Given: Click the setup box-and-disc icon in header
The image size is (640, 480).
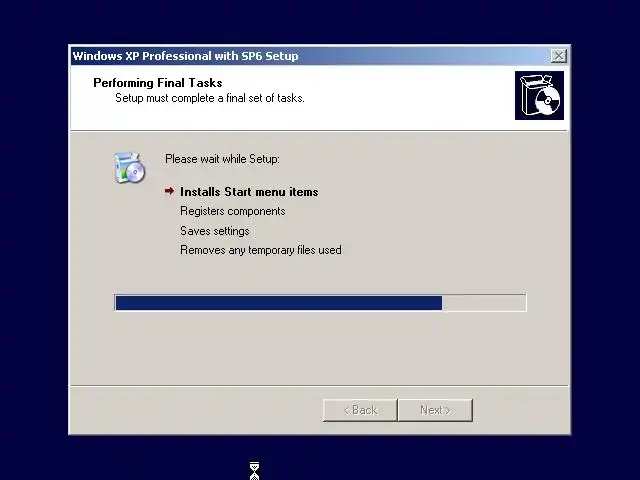Looking at the screenshot, I should click(x=539, y=96).
